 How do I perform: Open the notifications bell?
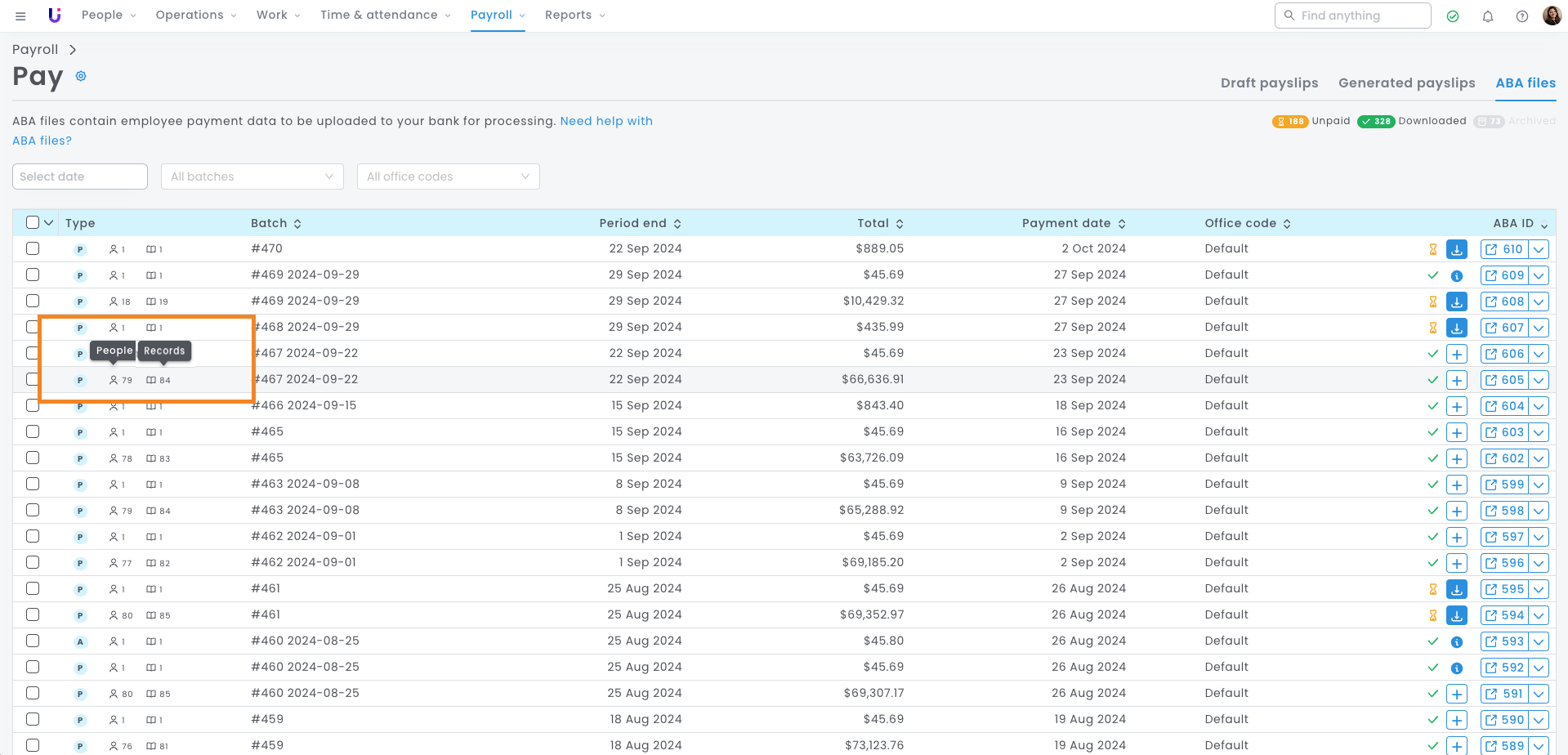pos(1487,16)
